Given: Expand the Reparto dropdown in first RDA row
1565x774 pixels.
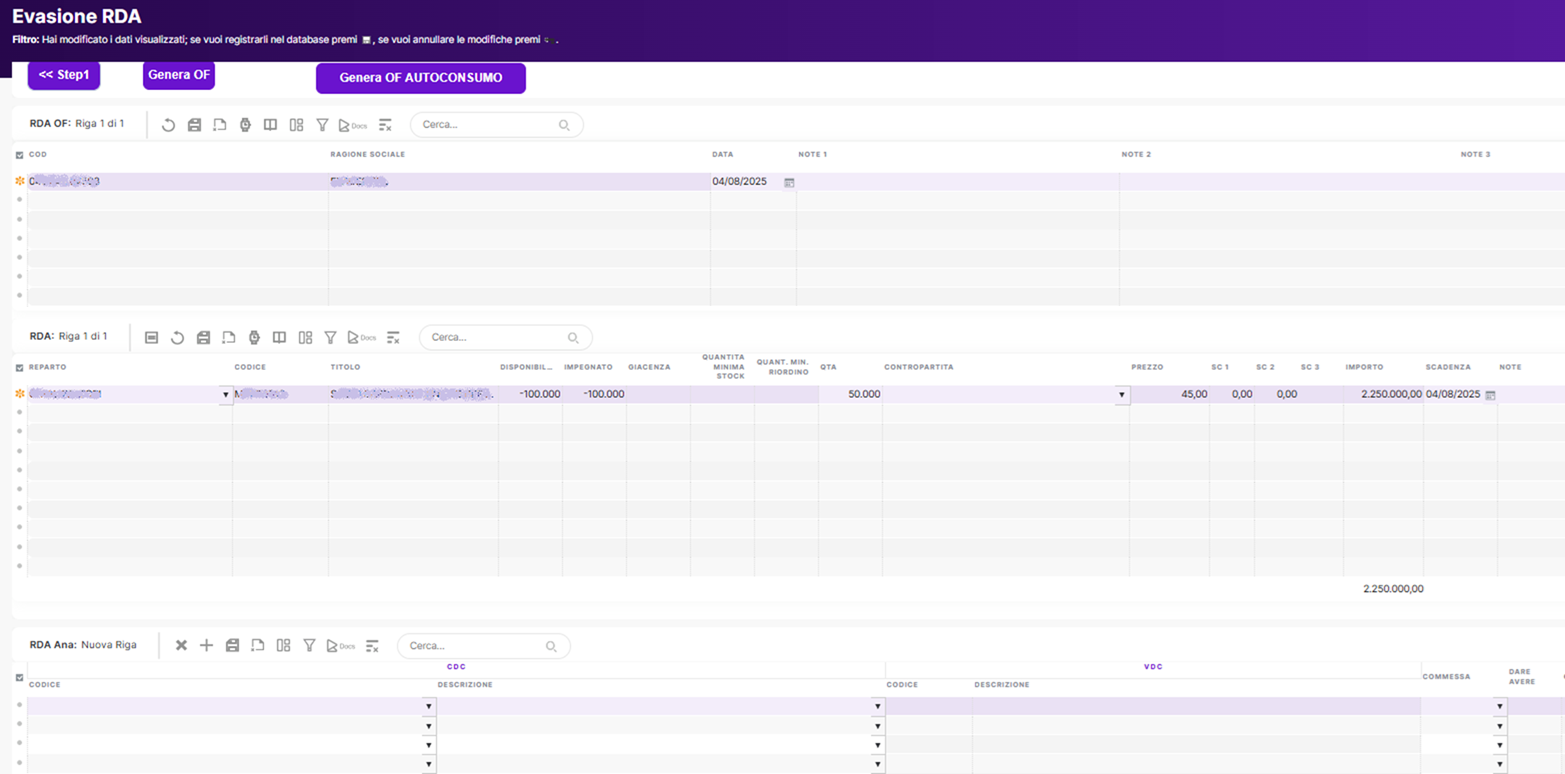Looking at the screenshot, I should coord(225,395).
